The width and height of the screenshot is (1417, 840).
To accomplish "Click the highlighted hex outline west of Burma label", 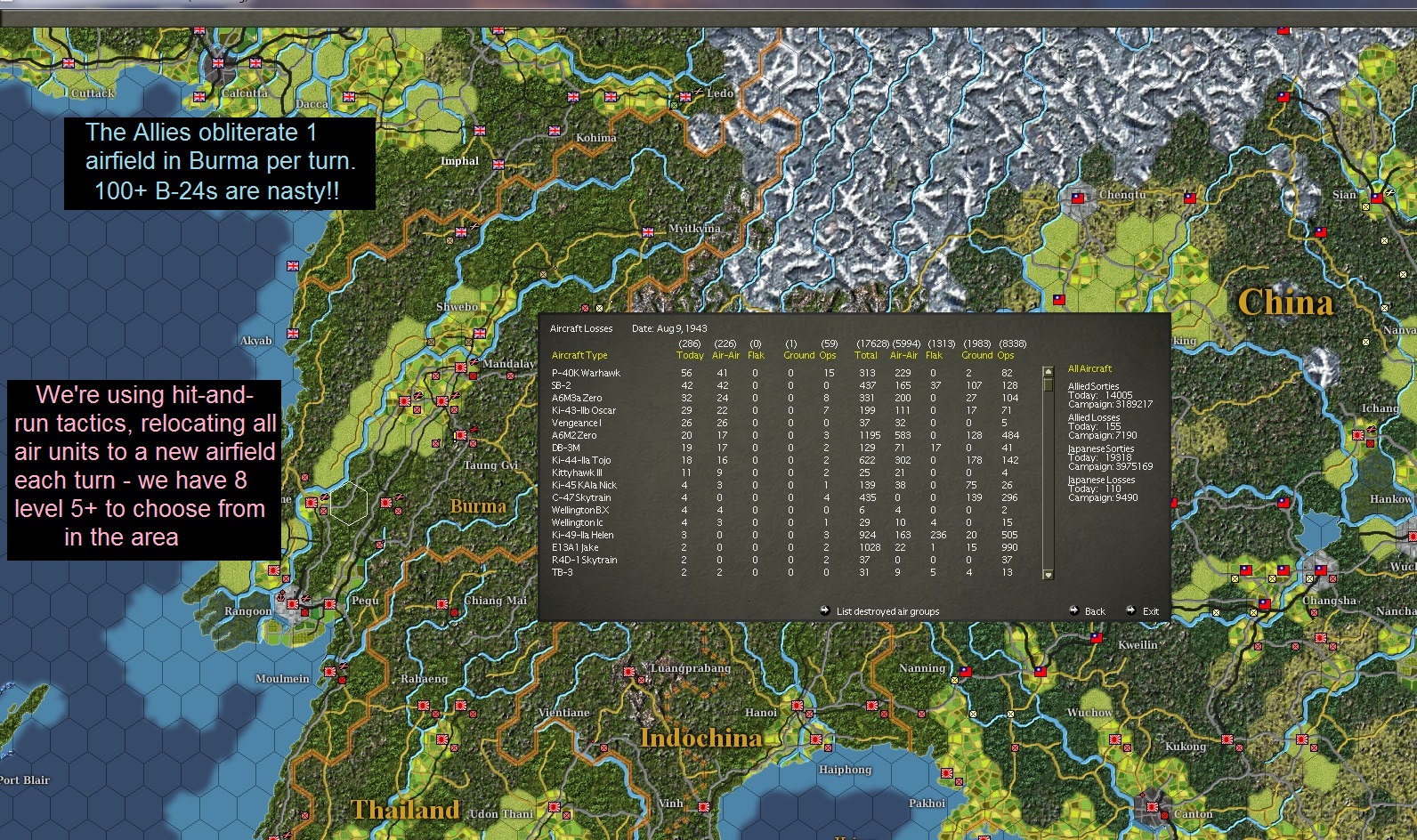I will (x=349, y=503).
